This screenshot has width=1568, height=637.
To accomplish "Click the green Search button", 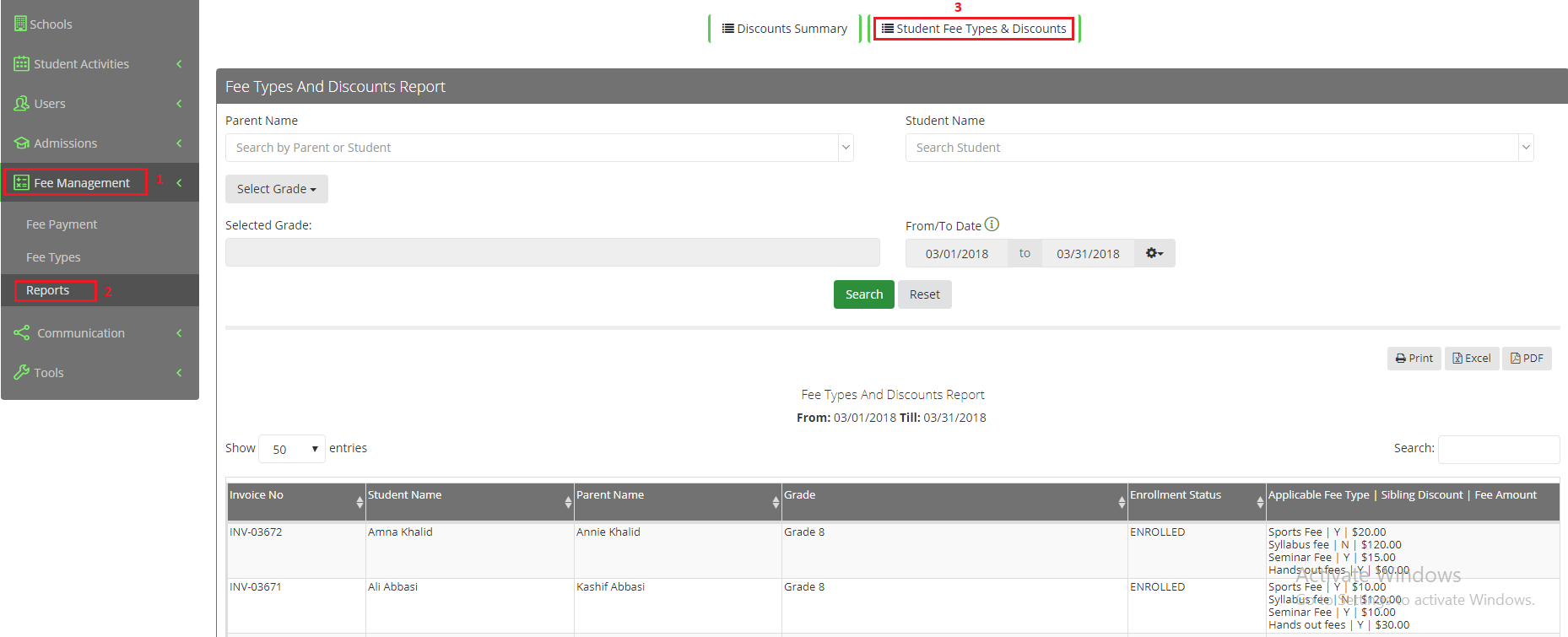I will click(864, 294).
